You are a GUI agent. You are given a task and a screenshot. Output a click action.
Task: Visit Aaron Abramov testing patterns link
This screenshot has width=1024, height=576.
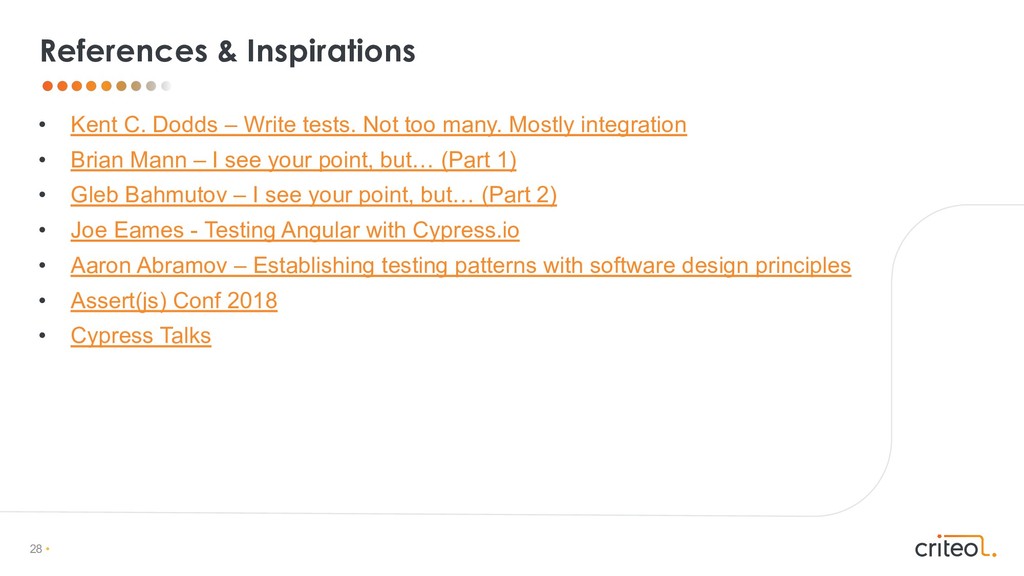point(460,266)
